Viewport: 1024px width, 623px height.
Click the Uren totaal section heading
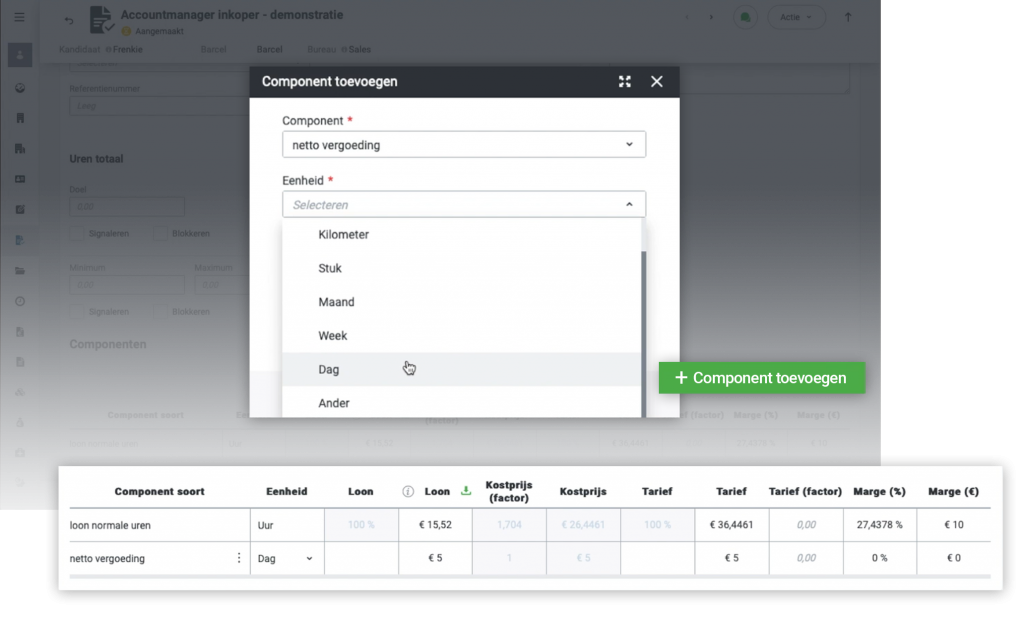[x=96, y=159]
